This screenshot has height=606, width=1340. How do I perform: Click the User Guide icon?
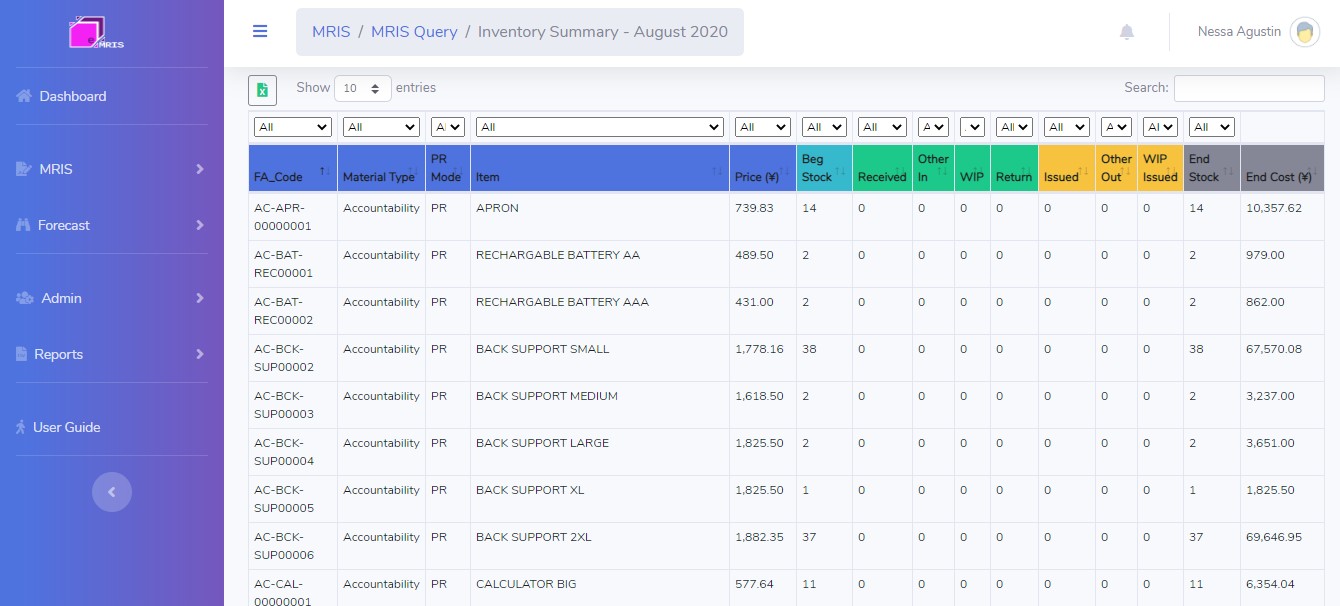point(21,427)
